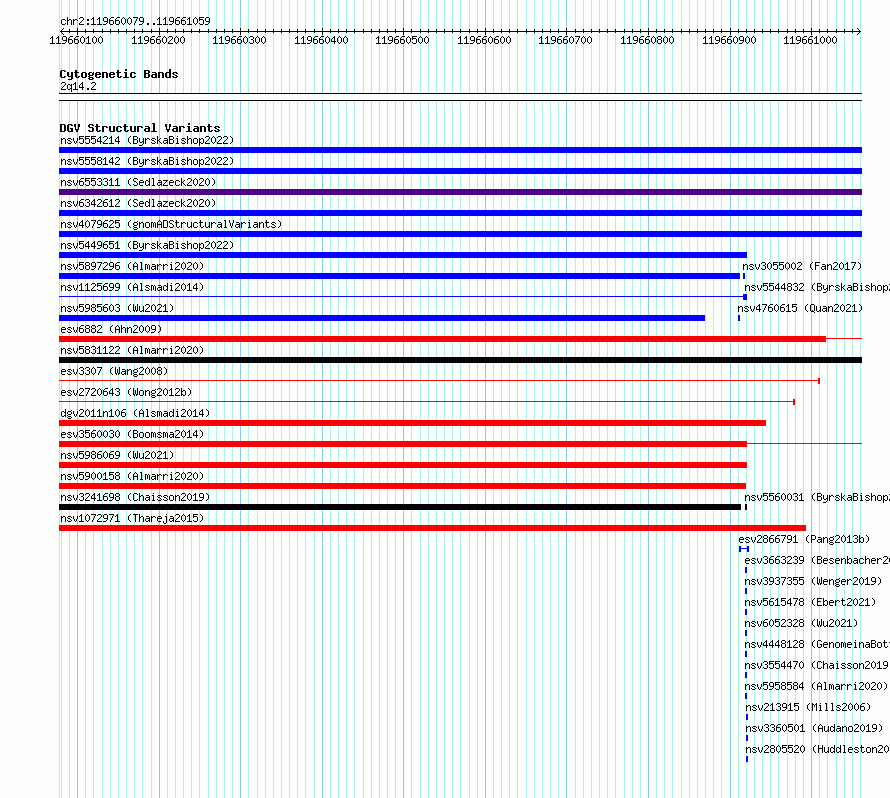The width and height of the screenshot is (890, 798).
Task: Click the red bar for dgv2011n106
Action: [x=413, y=423]
